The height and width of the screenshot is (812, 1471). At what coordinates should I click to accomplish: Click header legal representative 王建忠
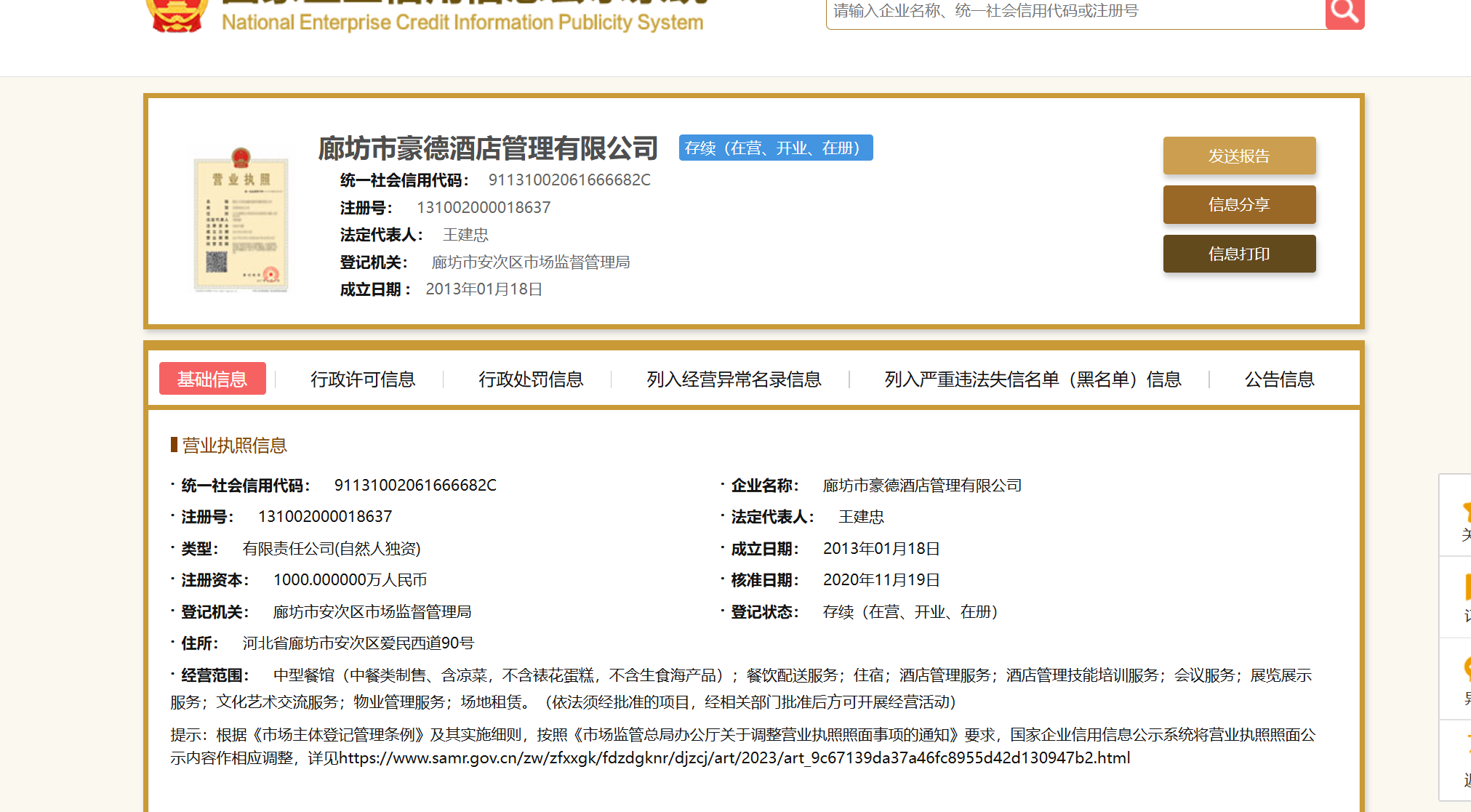[466, 235]
